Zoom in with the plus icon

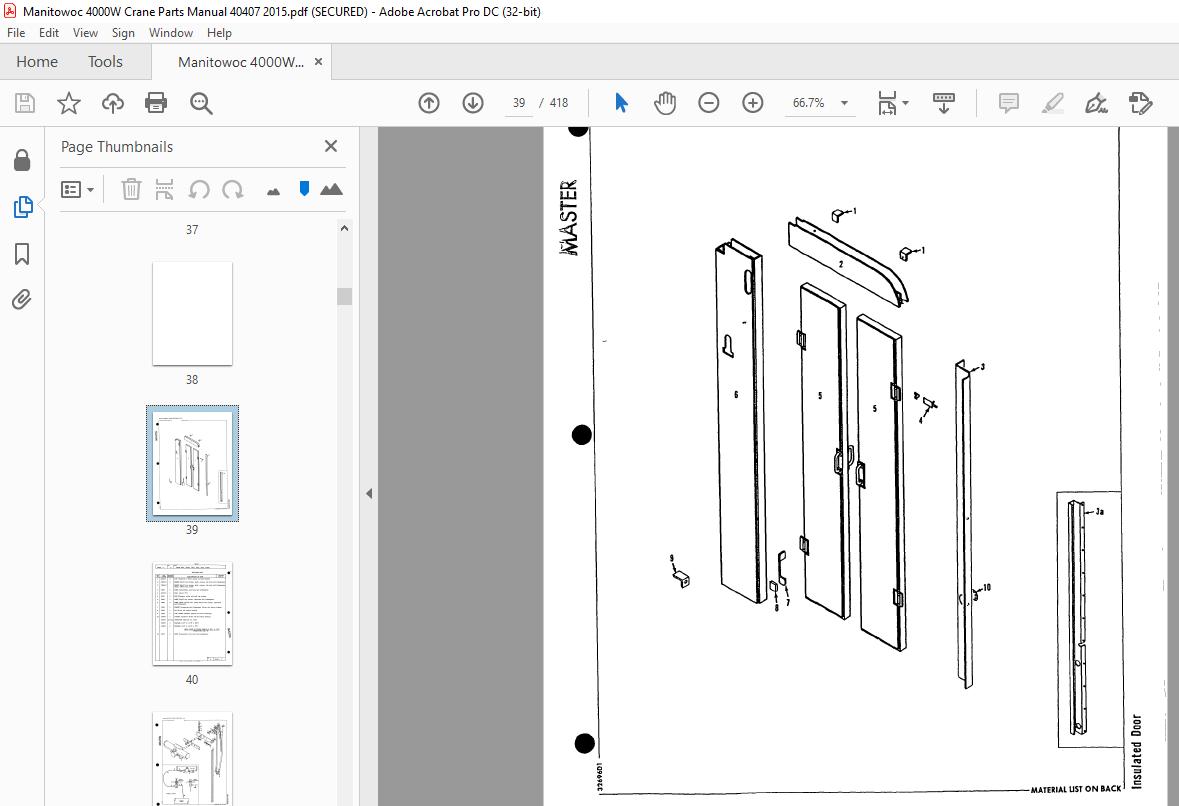click(753, 103)
